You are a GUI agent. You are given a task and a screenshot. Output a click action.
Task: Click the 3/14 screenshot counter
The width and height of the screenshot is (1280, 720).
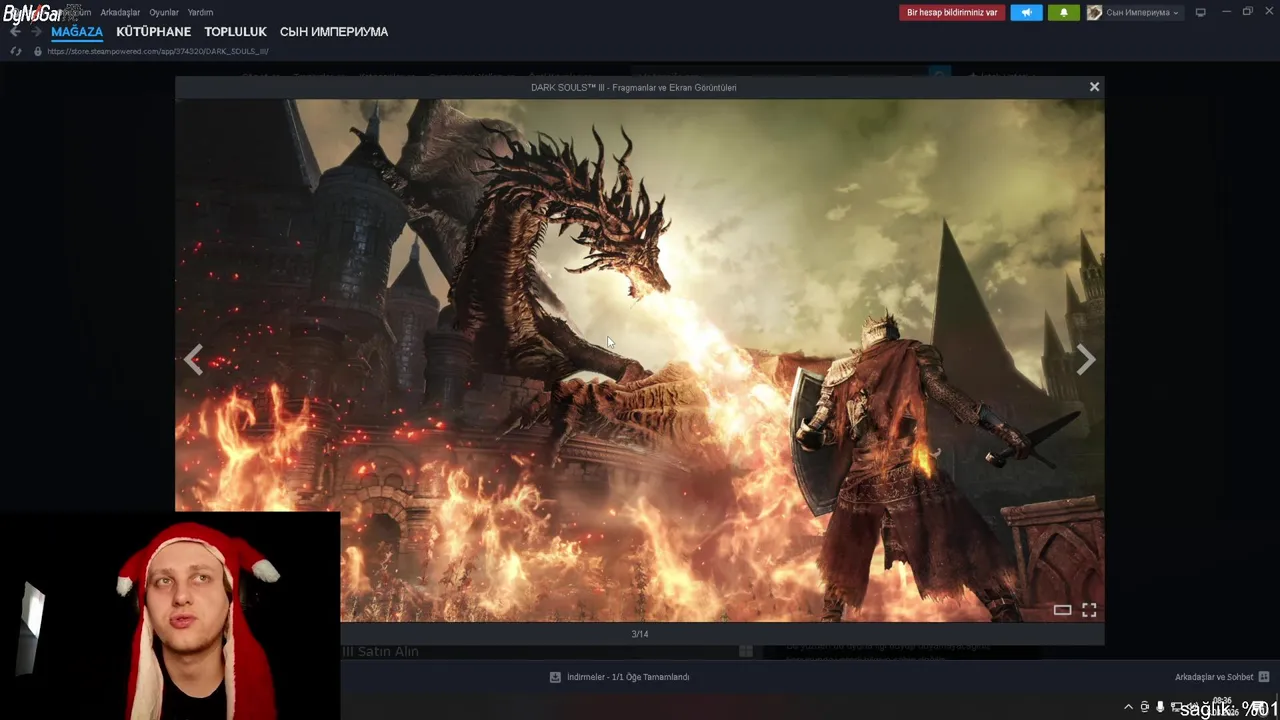pyautogui.click(x=640, y=634)
